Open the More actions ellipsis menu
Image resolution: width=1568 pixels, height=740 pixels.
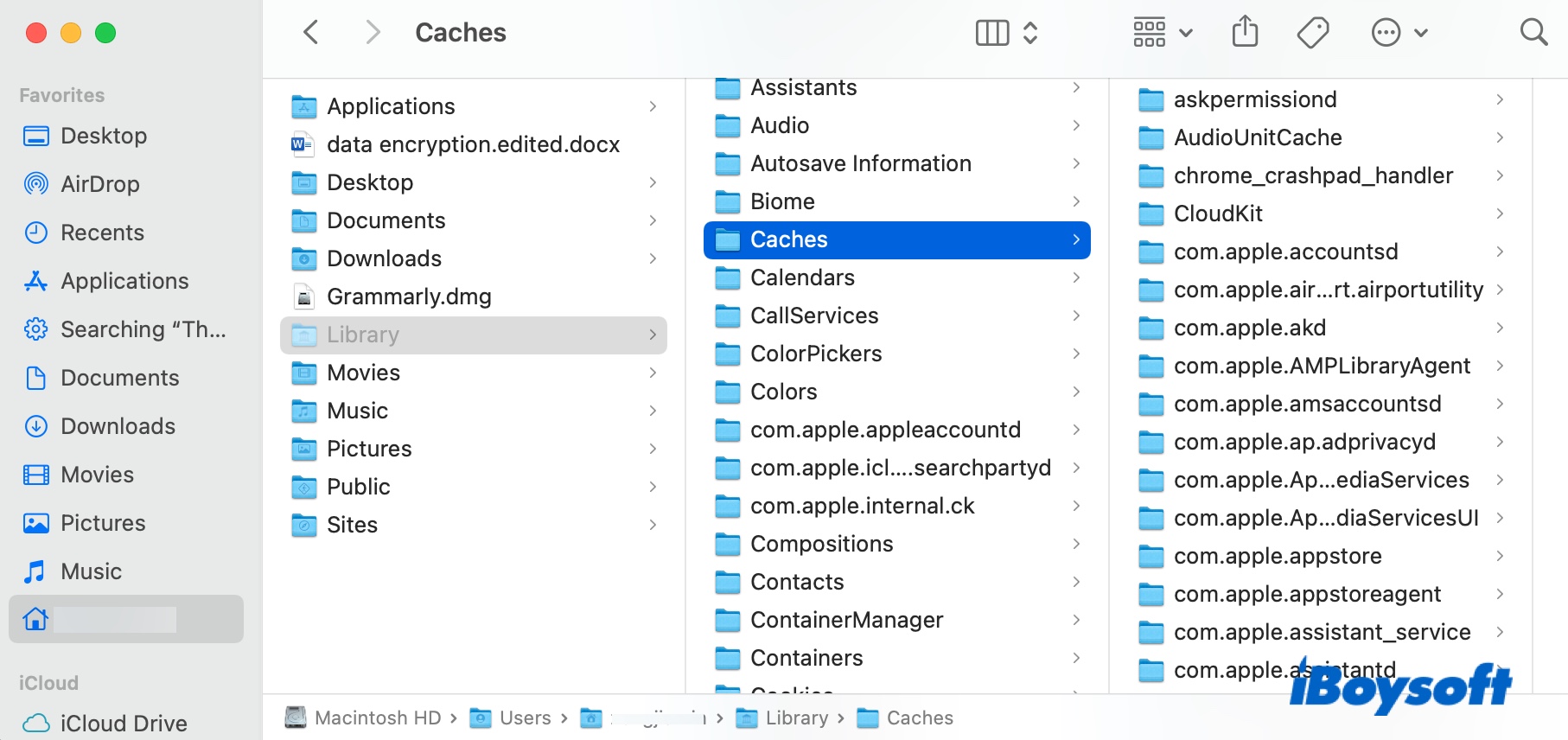[x=1399, y=33]
